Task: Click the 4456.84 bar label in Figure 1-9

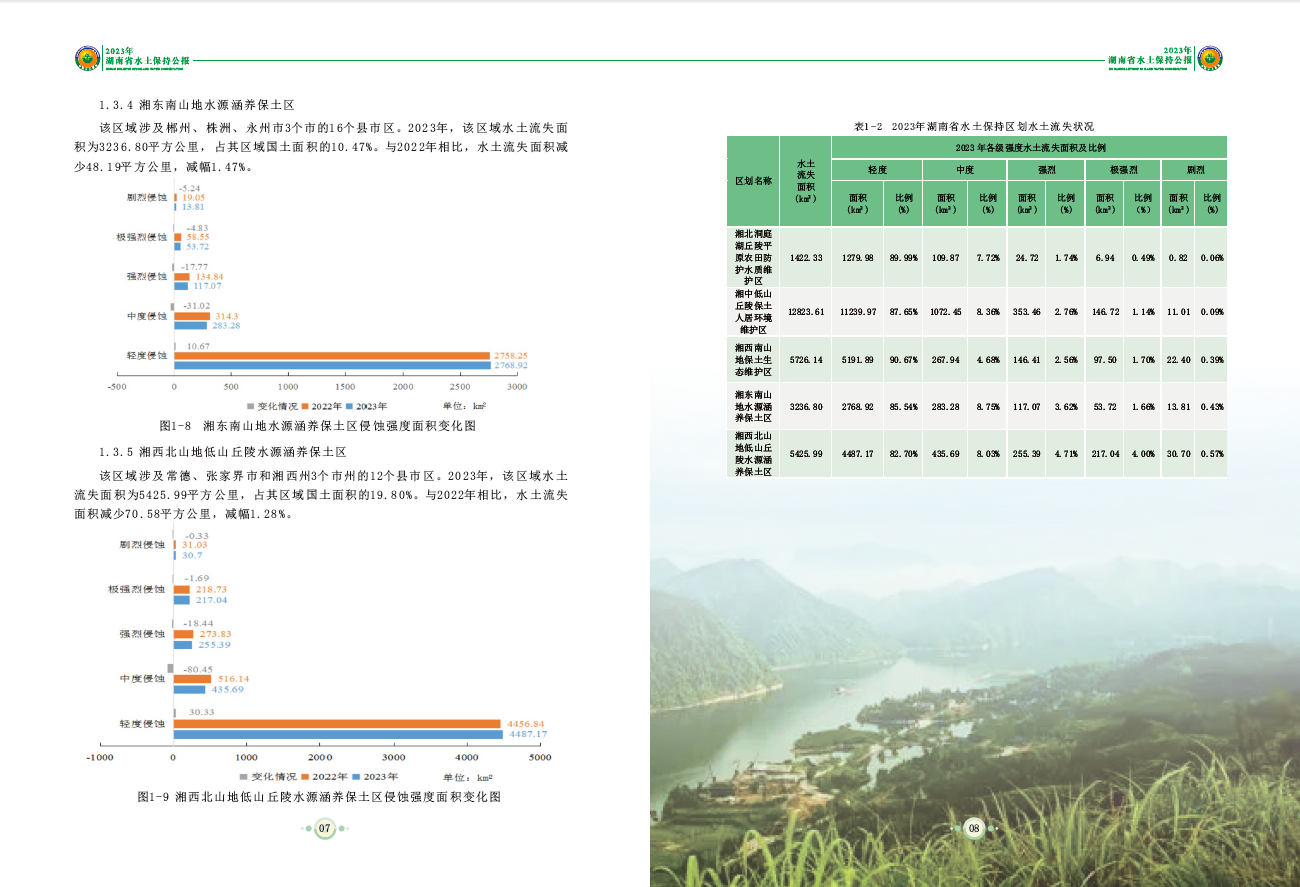Action: click(526, 723)
